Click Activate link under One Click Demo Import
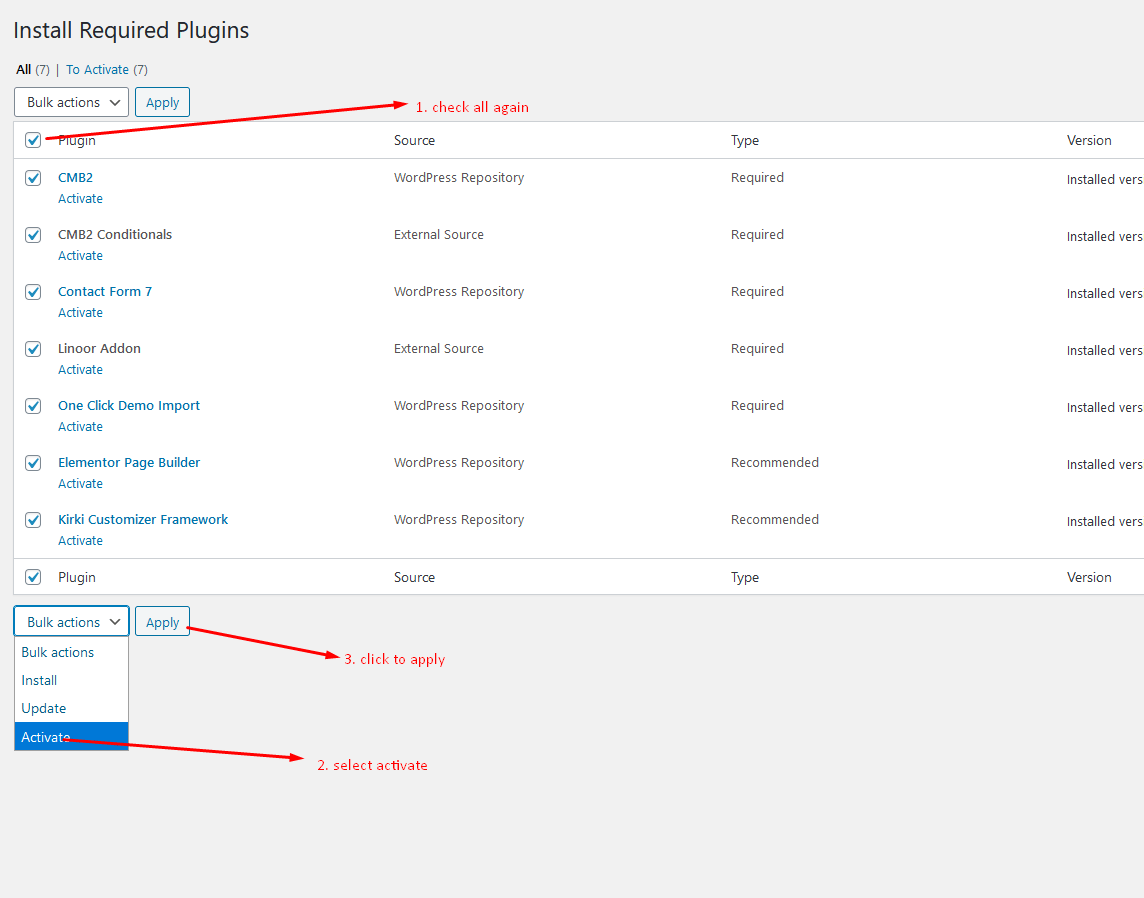 (x=80, y=427)
